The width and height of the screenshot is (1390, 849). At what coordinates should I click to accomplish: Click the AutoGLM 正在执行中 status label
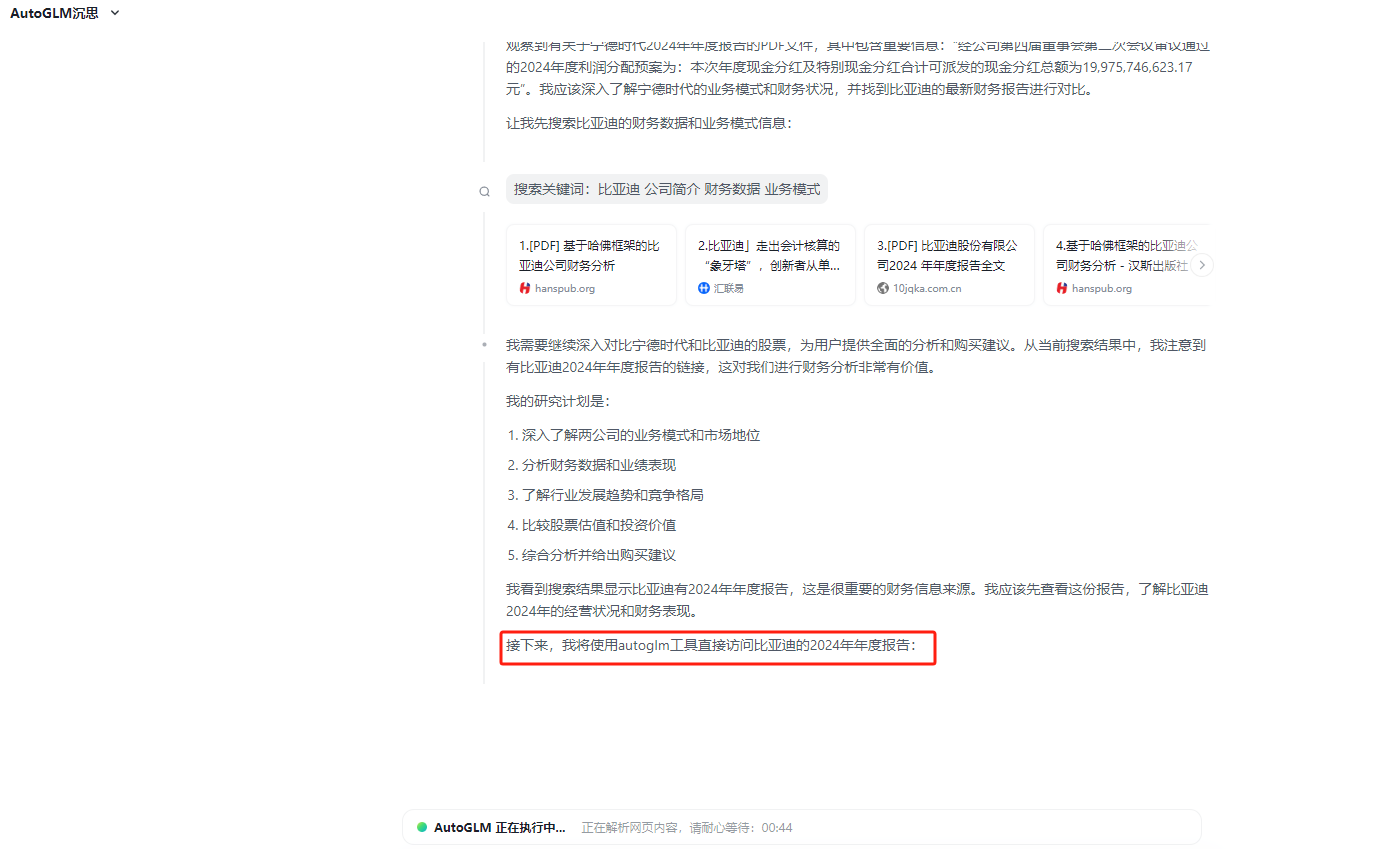coord(499,828)
